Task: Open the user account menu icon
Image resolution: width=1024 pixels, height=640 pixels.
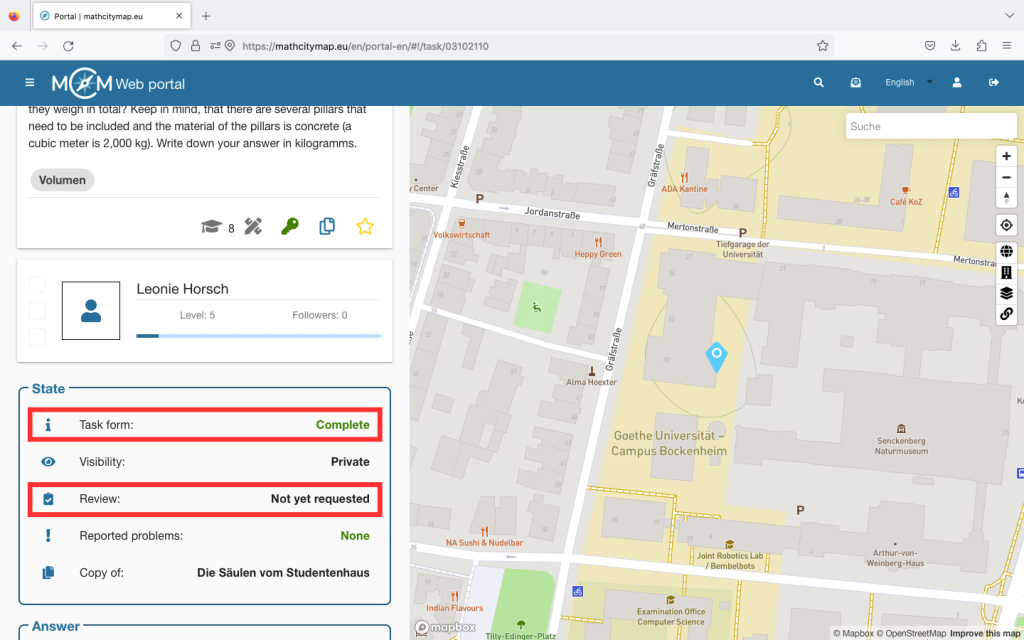Action: [x=957, y=83]
